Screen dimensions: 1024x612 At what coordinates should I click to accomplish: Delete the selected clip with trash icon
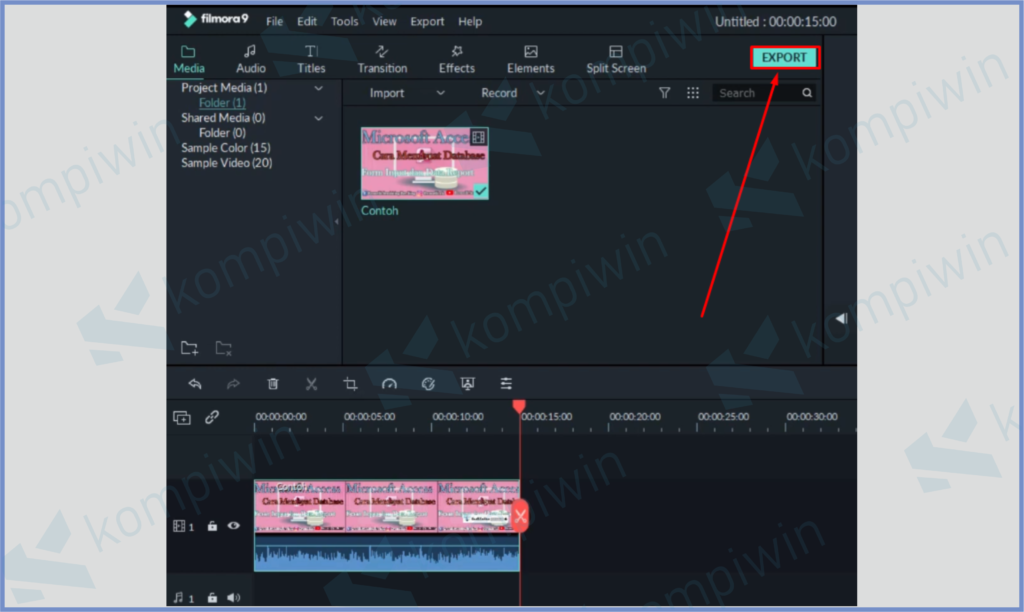(273, 384)
